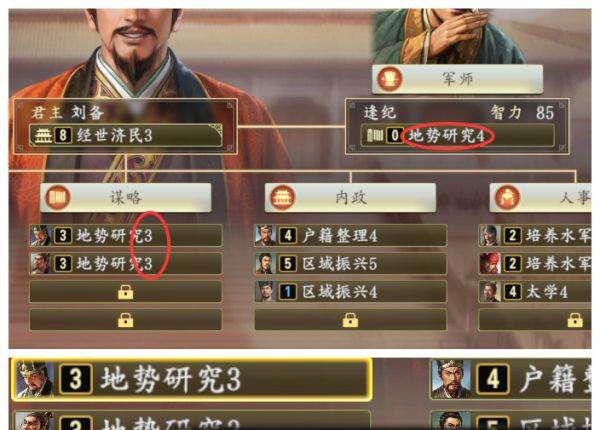This screenshot has height=430, width=600.
Task: Click officer portrait next to 区域振兴5
Action: click(266, 264)
